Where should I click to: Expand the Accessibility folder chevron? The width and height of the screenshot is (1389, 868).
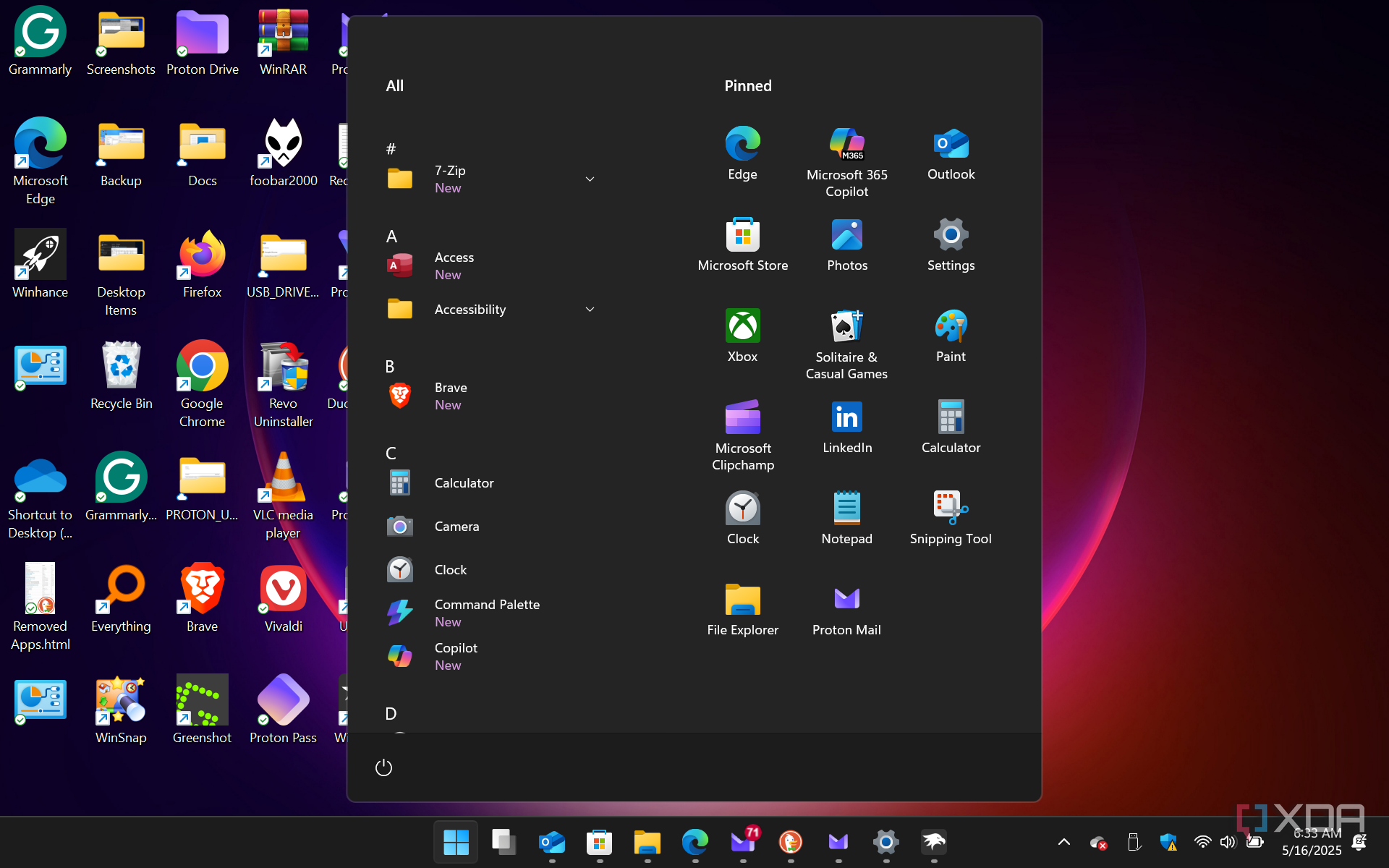coord(590,309)
